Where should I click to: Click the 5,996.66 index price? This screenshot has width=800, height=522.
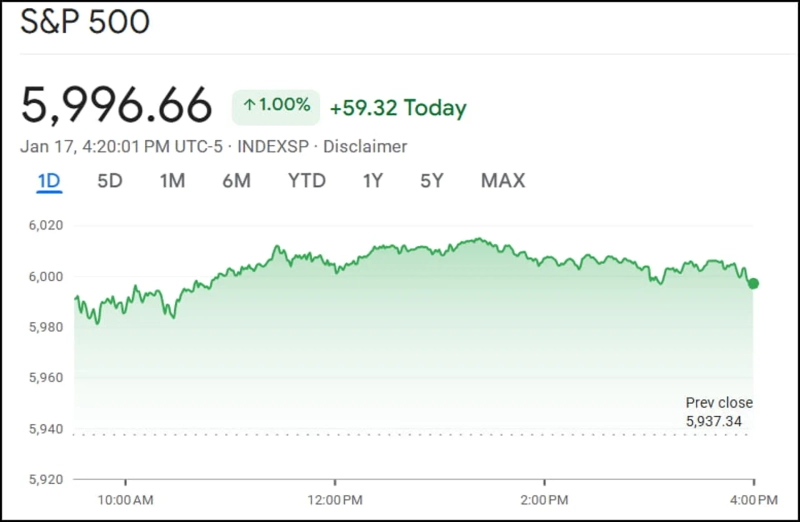[x=117, y=106]
